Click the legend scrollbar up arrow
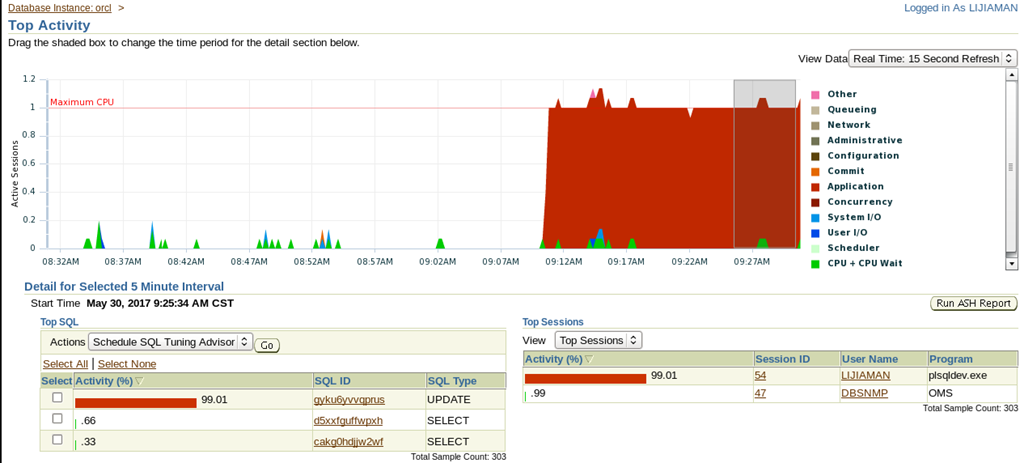The image size is (1024, 463). pos(1012,74)
